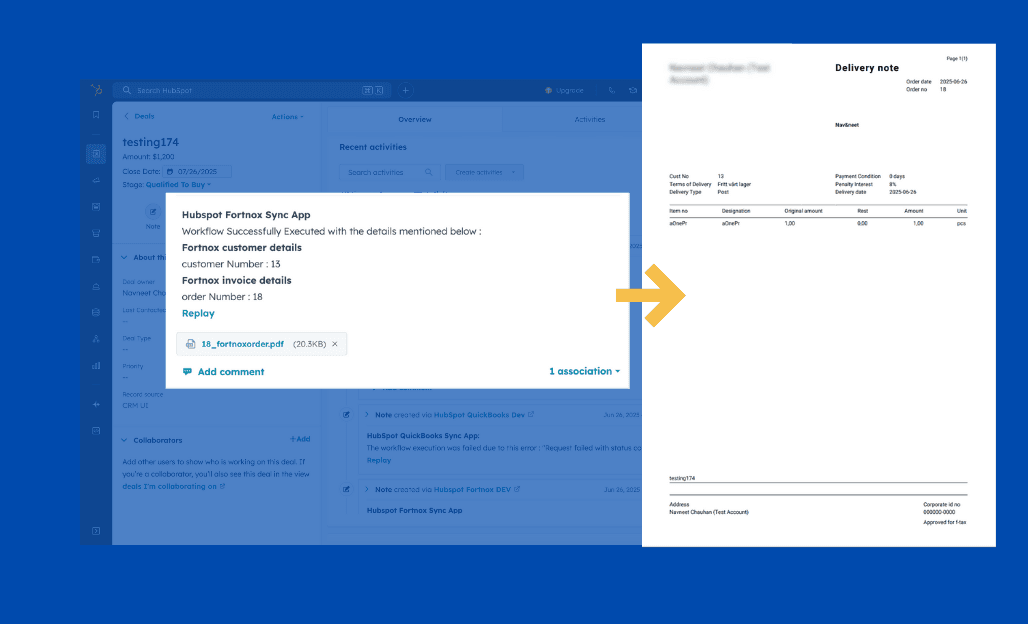Expand the QuickBooks Dev note chevron
This screenshot has width=1028, height=624.
click(366, 415)
